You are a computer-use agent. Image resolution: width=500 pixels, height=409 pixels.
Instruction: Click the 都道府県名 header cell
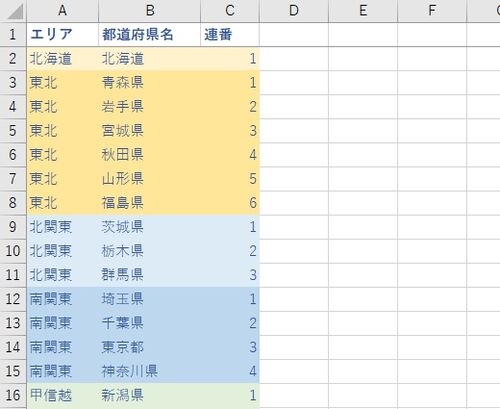[x=150, y=34]
